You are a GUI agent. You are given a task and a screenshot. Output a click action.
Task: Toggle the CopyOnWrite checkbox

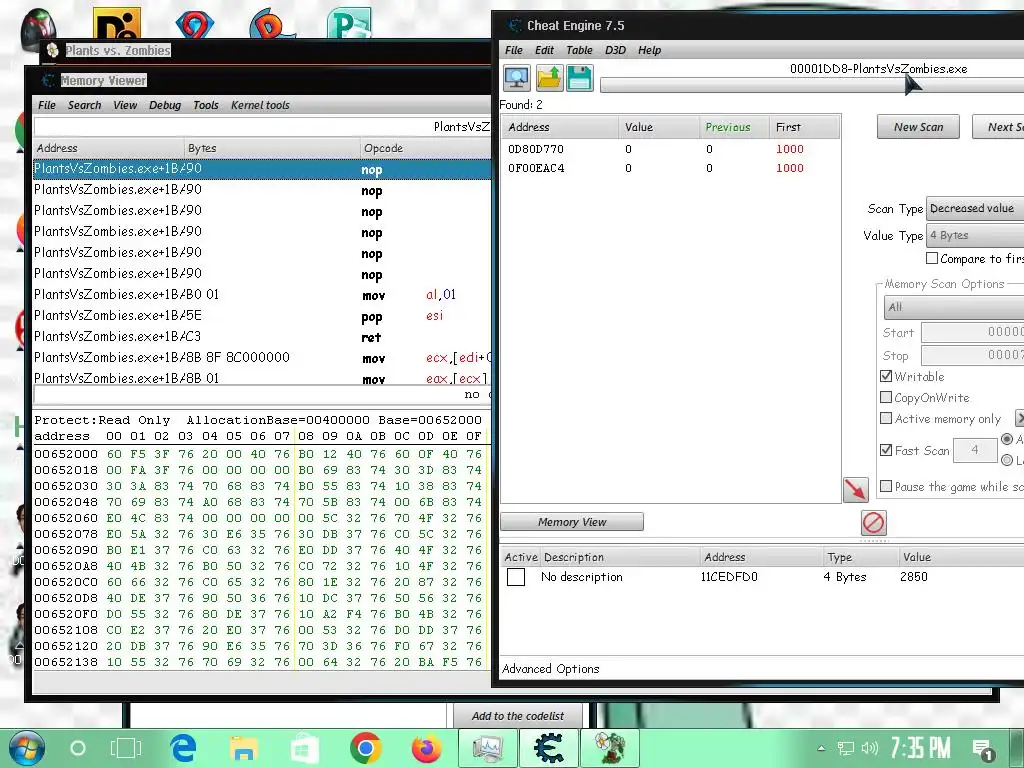pos(886,397)
